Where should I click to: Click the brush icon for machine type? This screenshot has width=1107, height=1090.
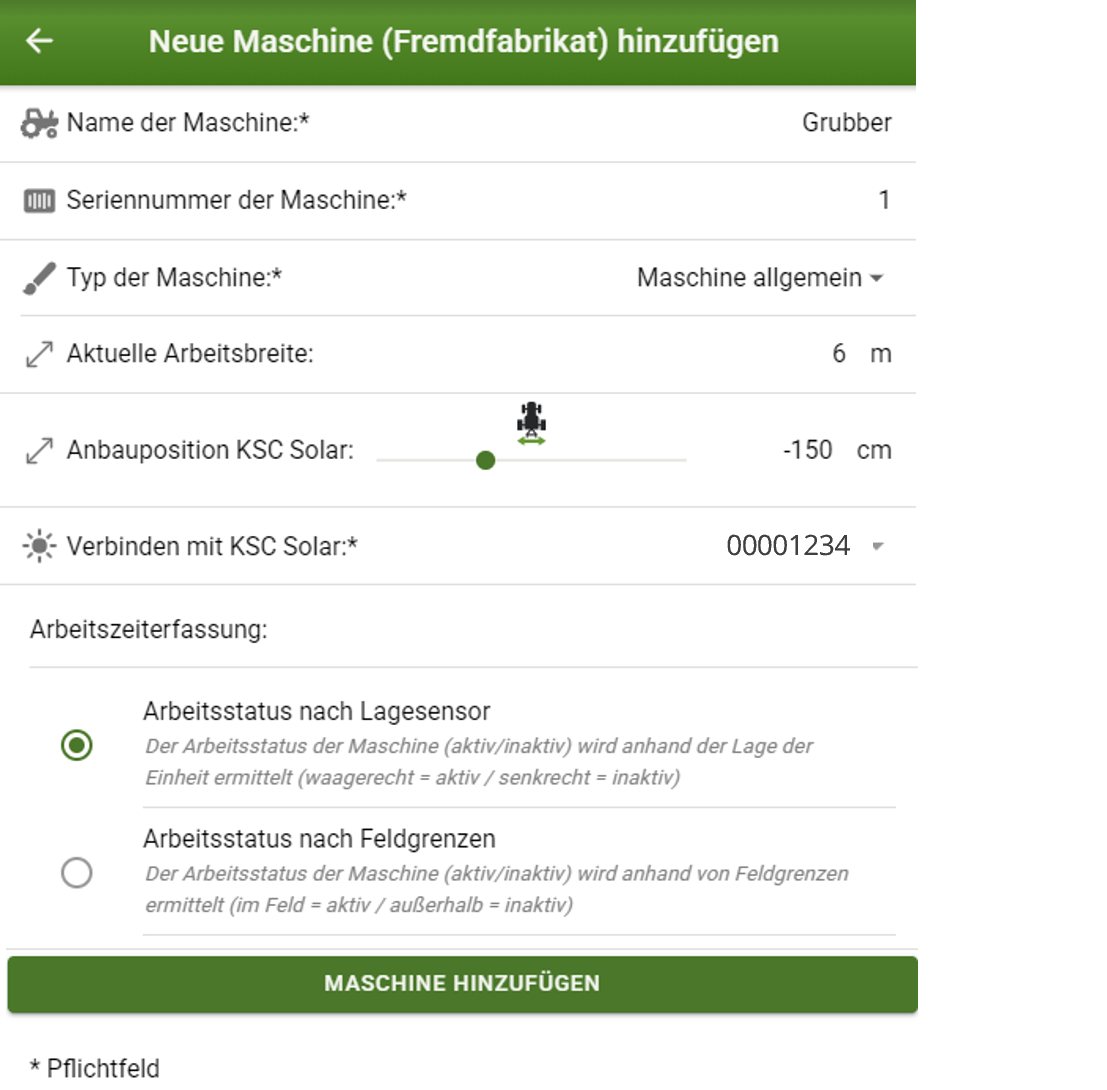[x=39, y=278]
